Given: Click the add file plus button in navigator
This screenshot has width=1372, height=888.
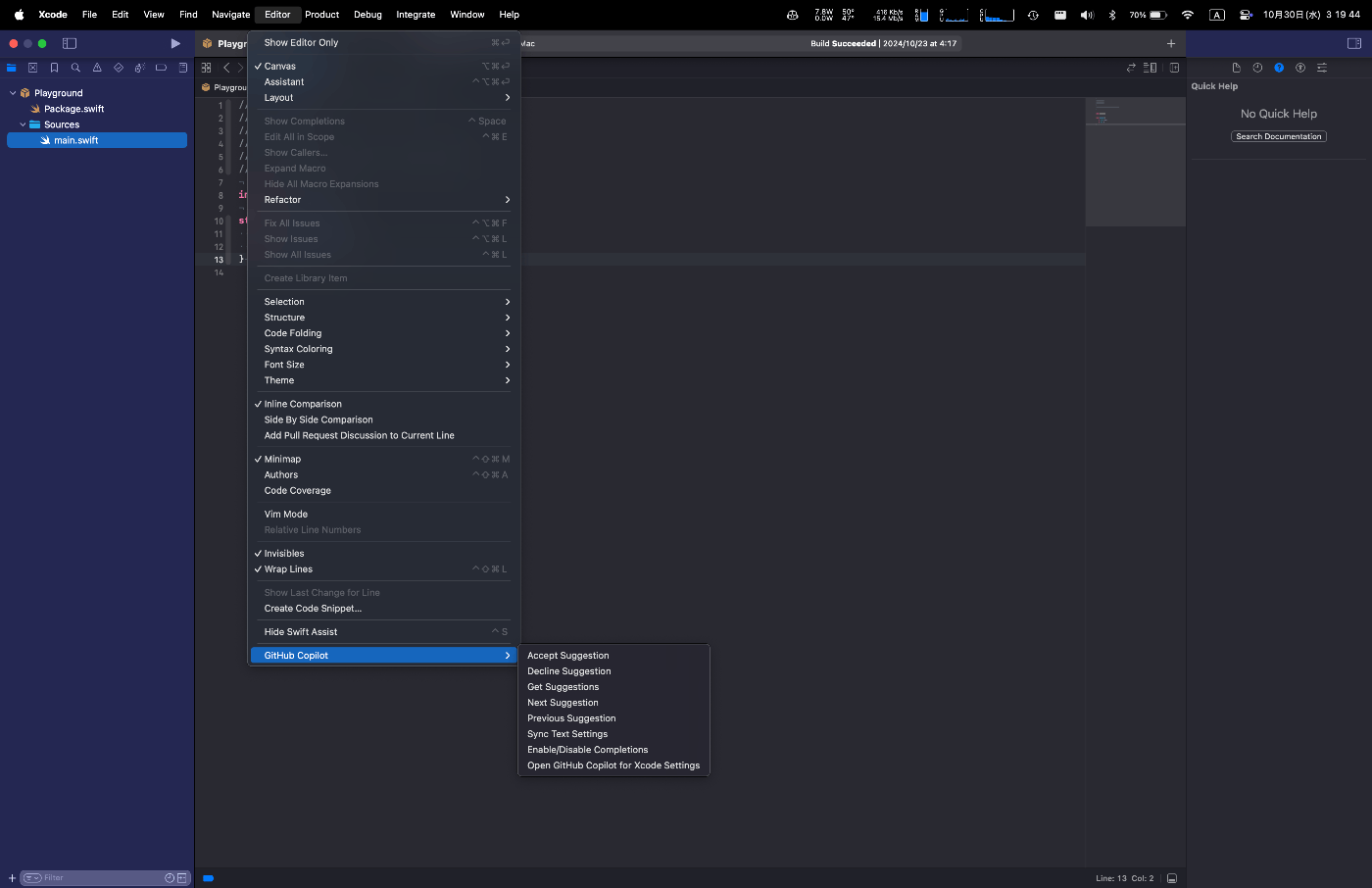Looking at the screenshot, I should click(12, 878).
